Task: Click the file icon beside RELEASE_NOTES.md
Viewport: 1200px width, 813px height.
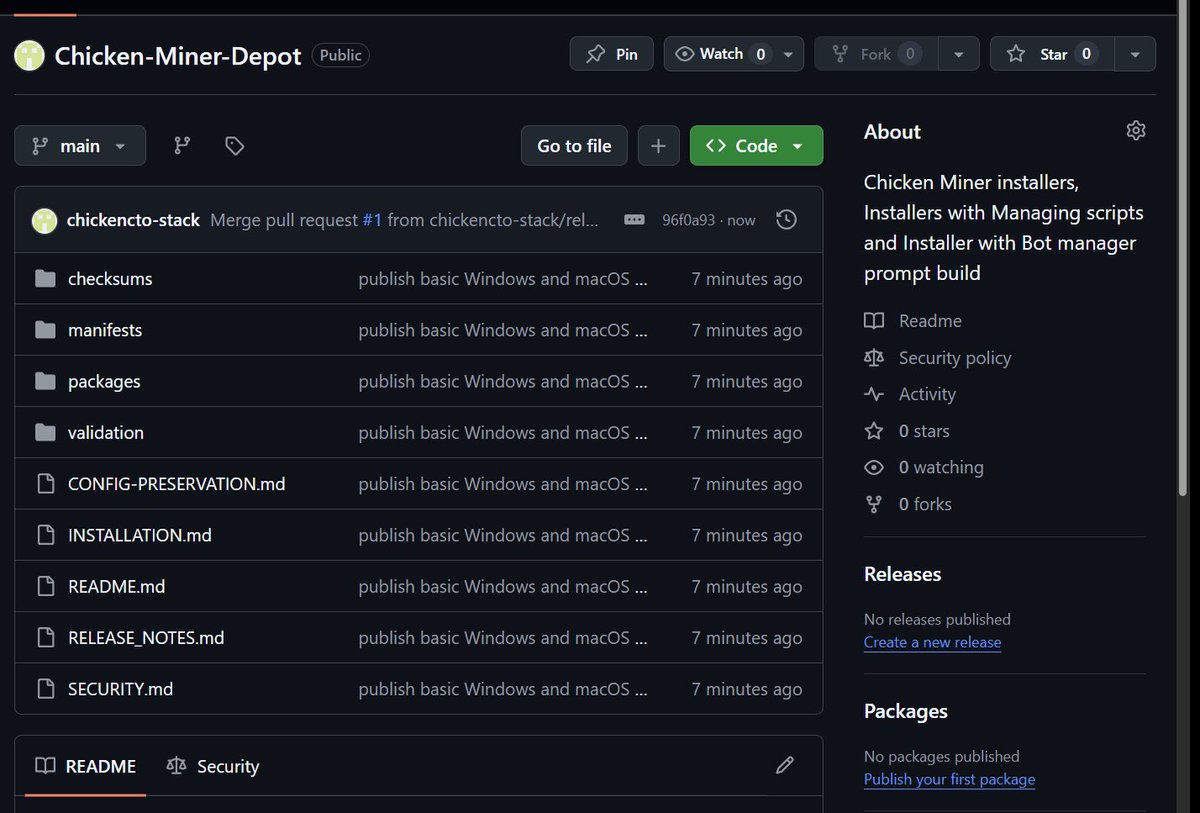Action: pyautogui.click(x=45, y=638)
